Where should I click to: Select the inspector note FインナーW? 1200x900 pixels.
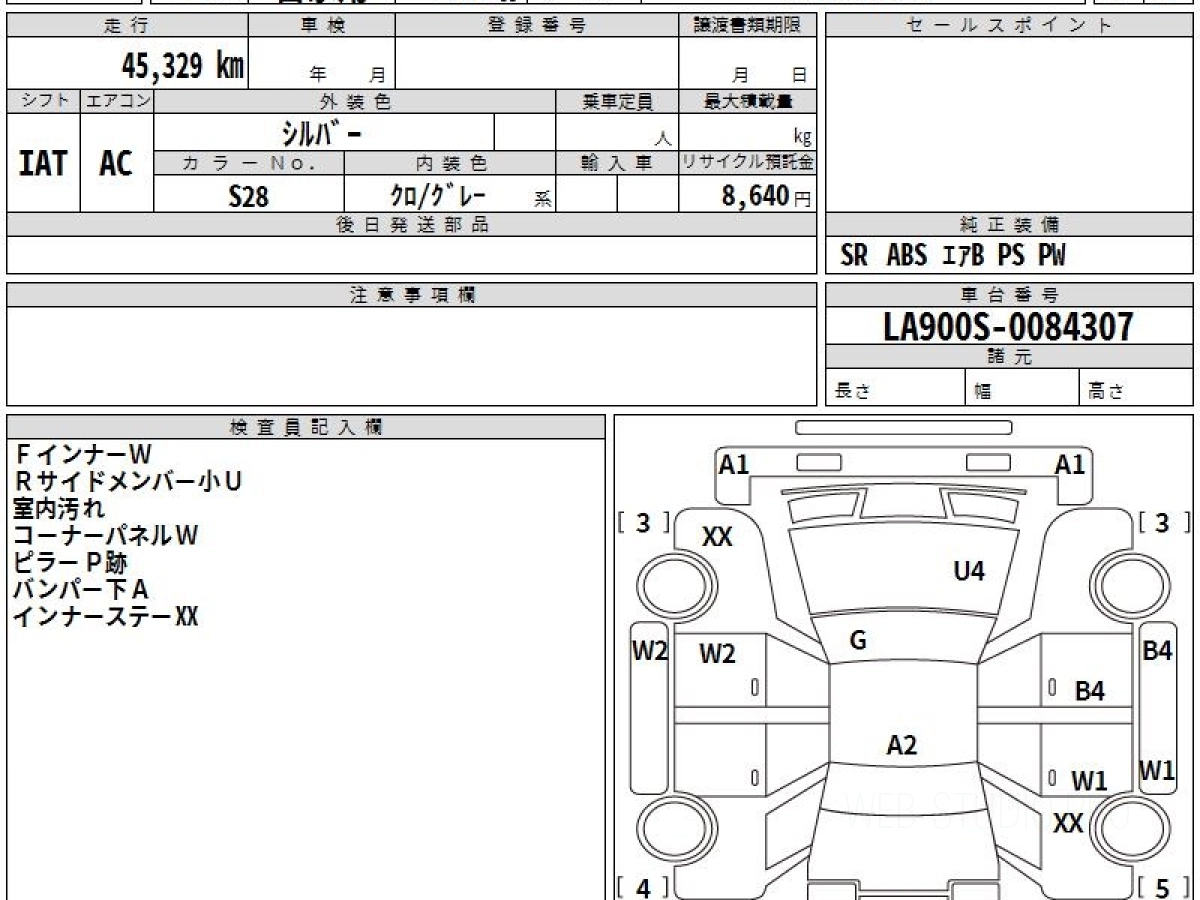(82, 455)
